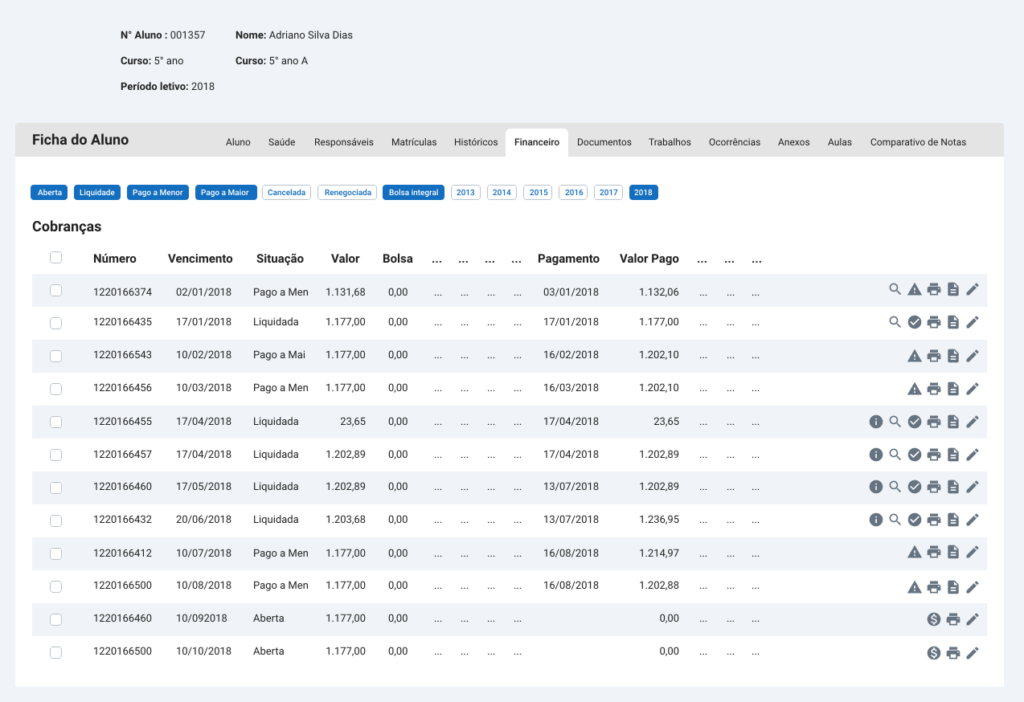The image size is (1024, 702).
Task: Go to the Matrículas tab
Action: (x=414, y=142)
